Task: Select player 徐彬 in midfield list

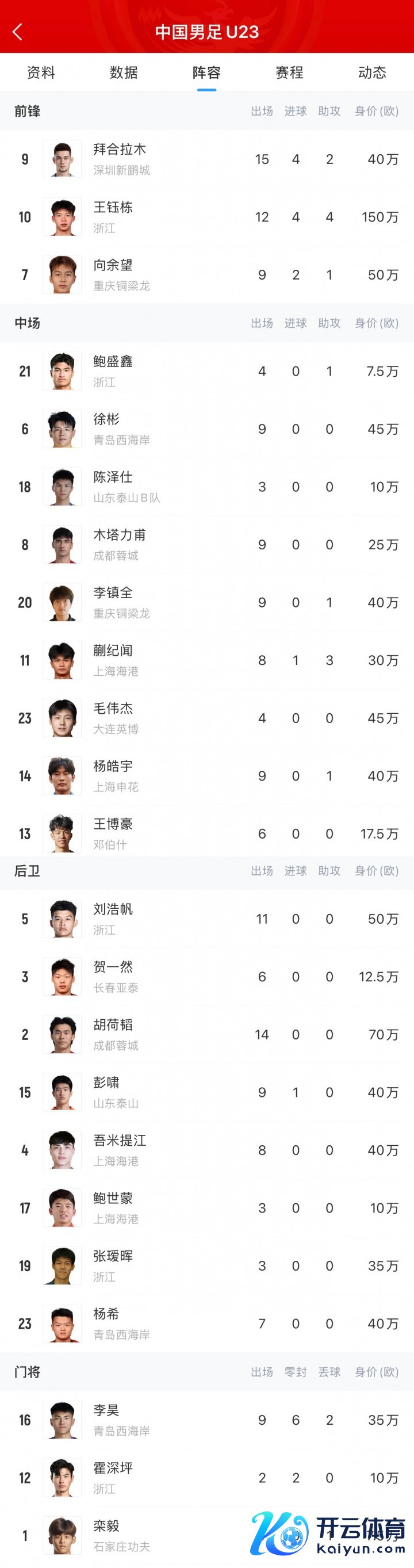Action: coord(106,419)
